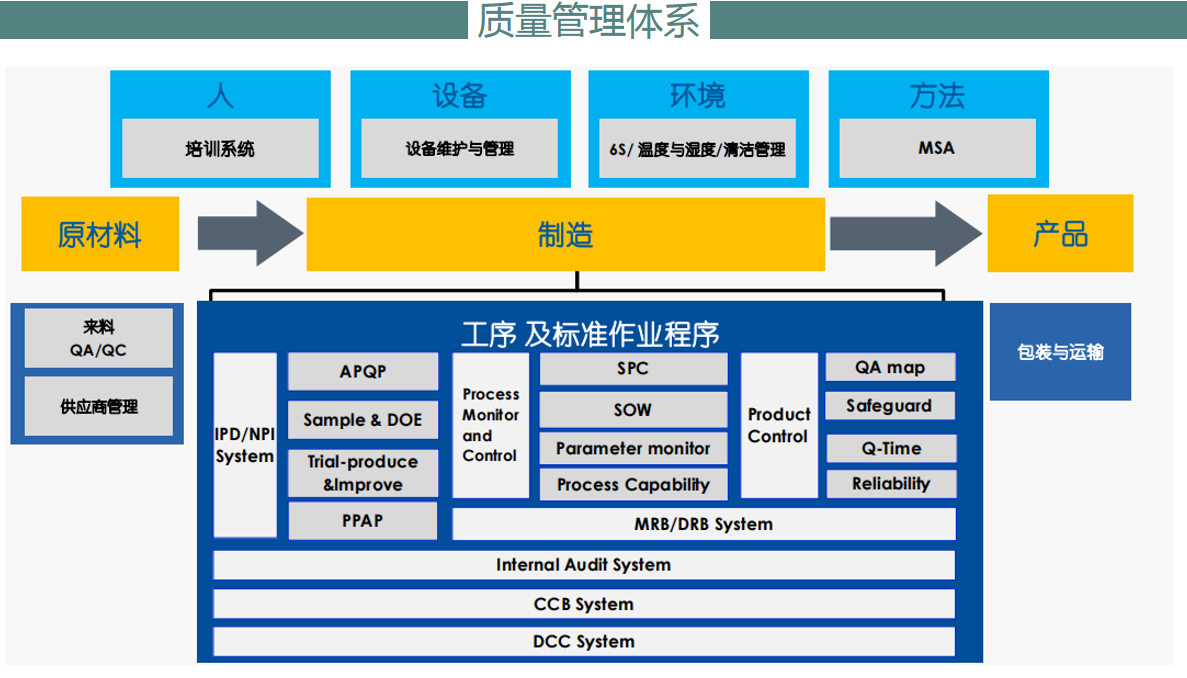
Task: Select the 原材料 yellow block
Action: coord(100,234)
